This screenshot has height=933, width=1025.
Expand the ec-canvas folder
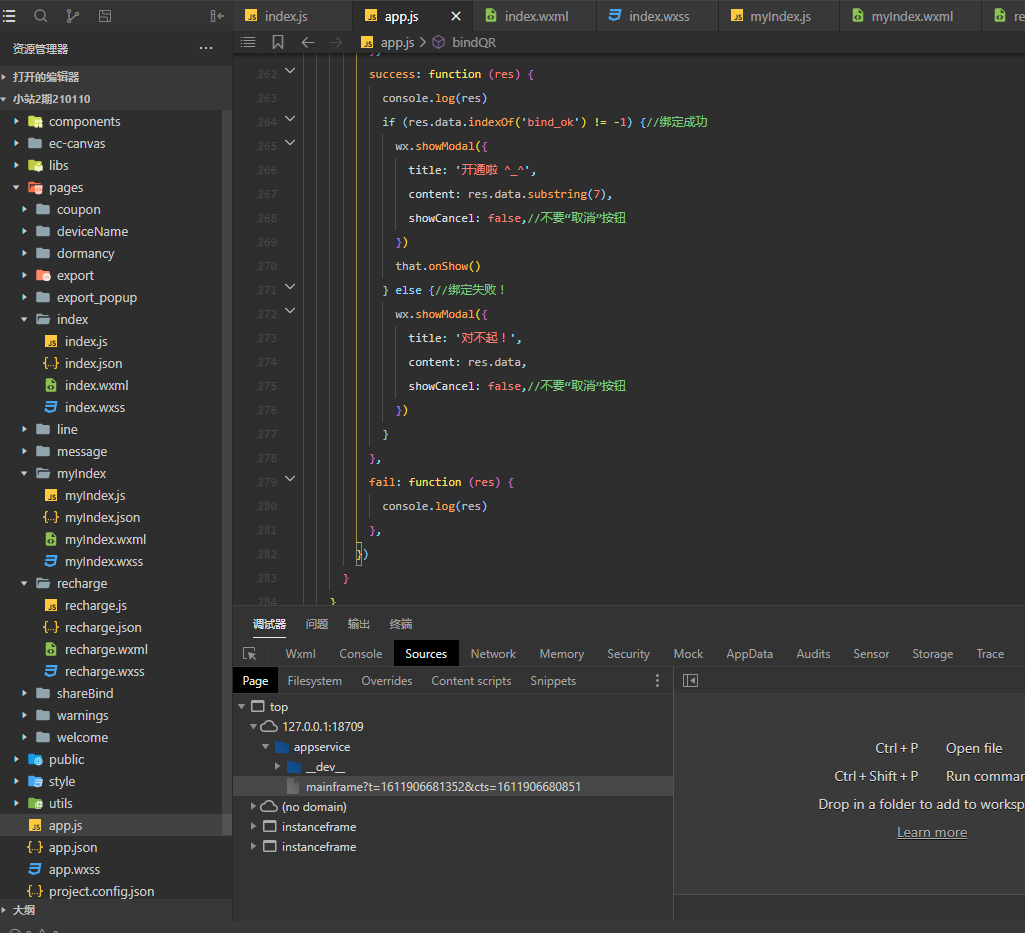[16, 143]
